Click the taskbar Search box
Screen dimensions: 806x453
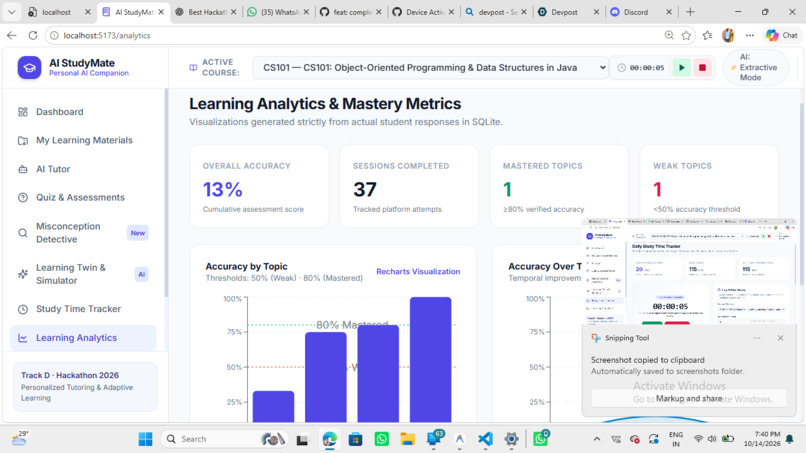(224, 439)
